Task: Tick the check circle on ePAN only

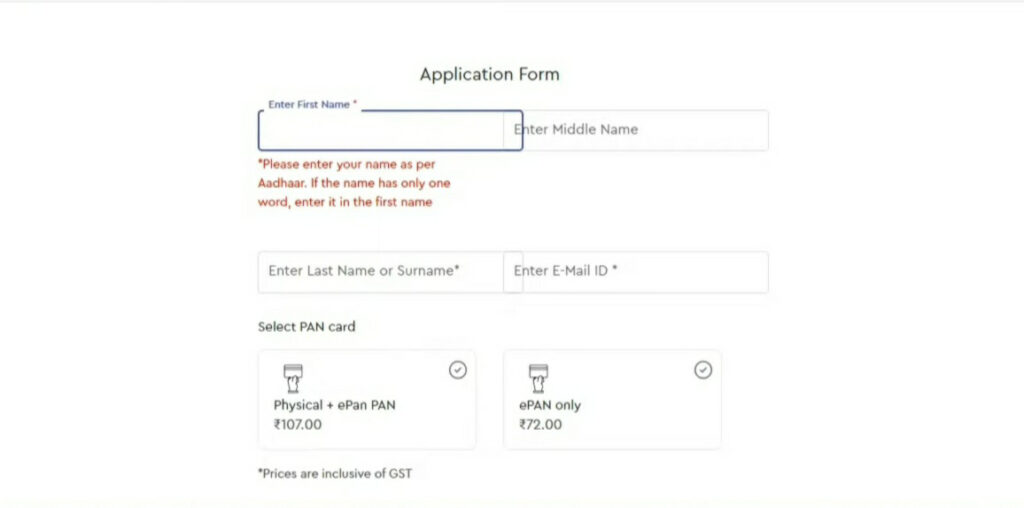Action: click(703, 370)
